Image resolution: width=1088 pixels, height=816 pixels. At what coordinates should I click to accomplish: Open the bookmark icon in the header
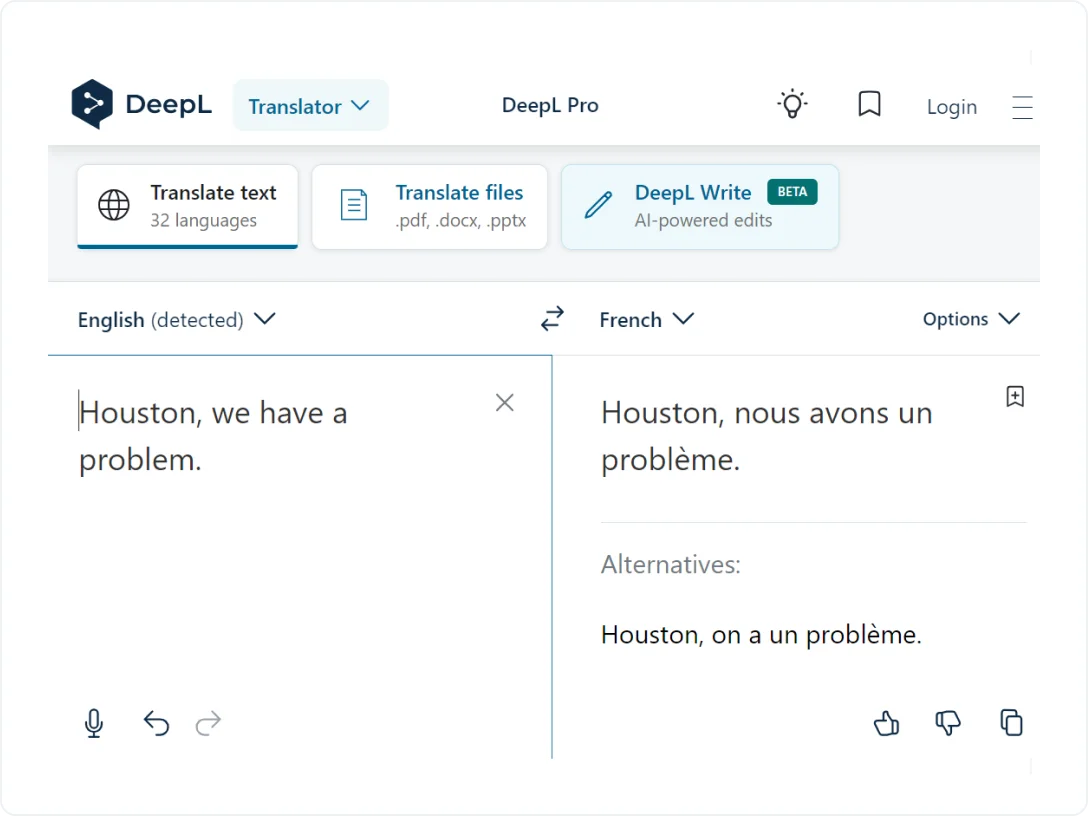pyautogui.click(x=869, y=103)
